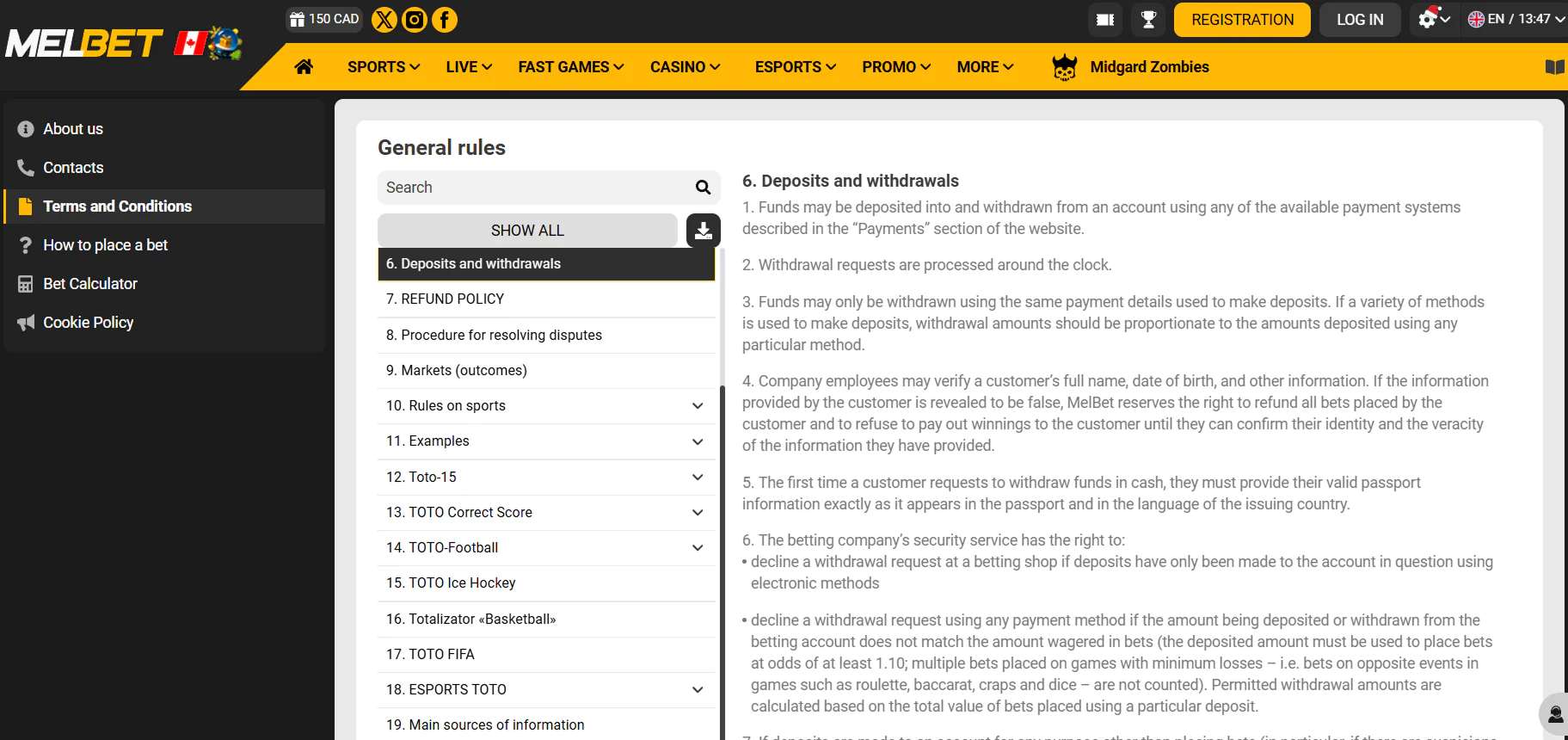This screenshot has width=1568, height=740.
Task: Open the Facebook social icon
Action: coord(445,20)
